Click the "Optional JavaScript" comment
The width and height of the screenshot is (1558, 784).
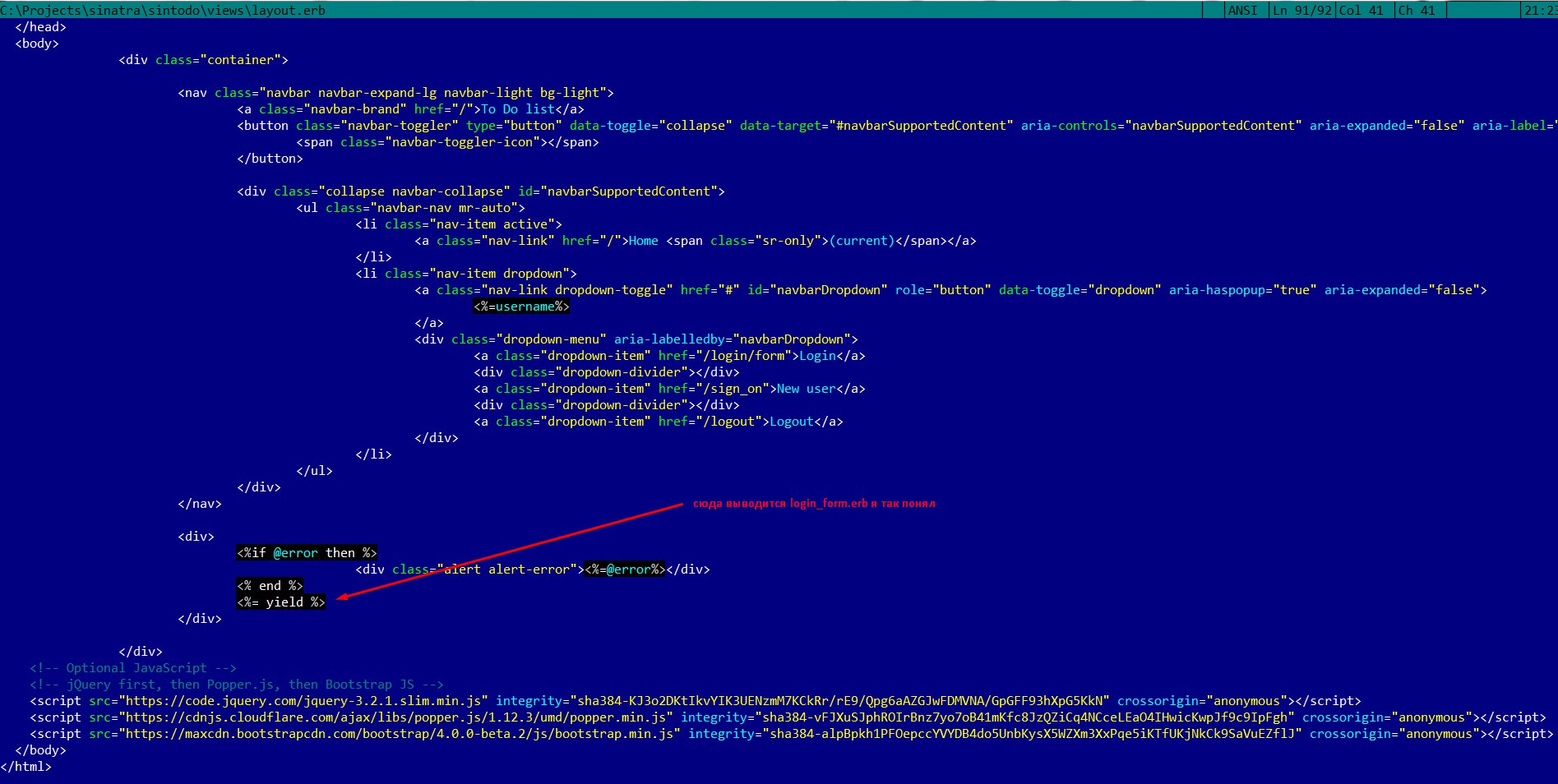(133, 668)
